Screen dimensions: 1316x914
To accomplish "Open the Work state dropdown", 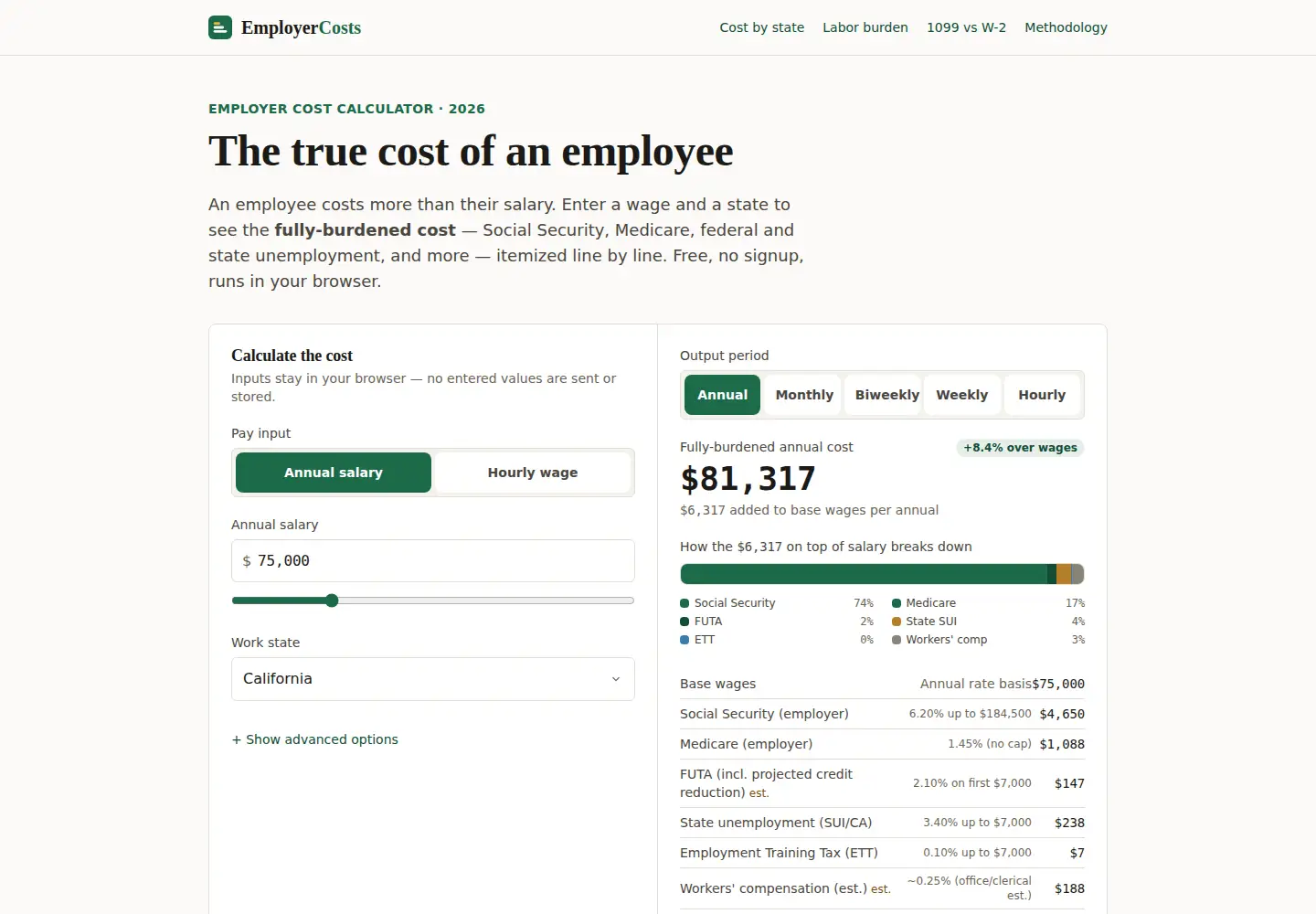I will (x=433, y=679).
